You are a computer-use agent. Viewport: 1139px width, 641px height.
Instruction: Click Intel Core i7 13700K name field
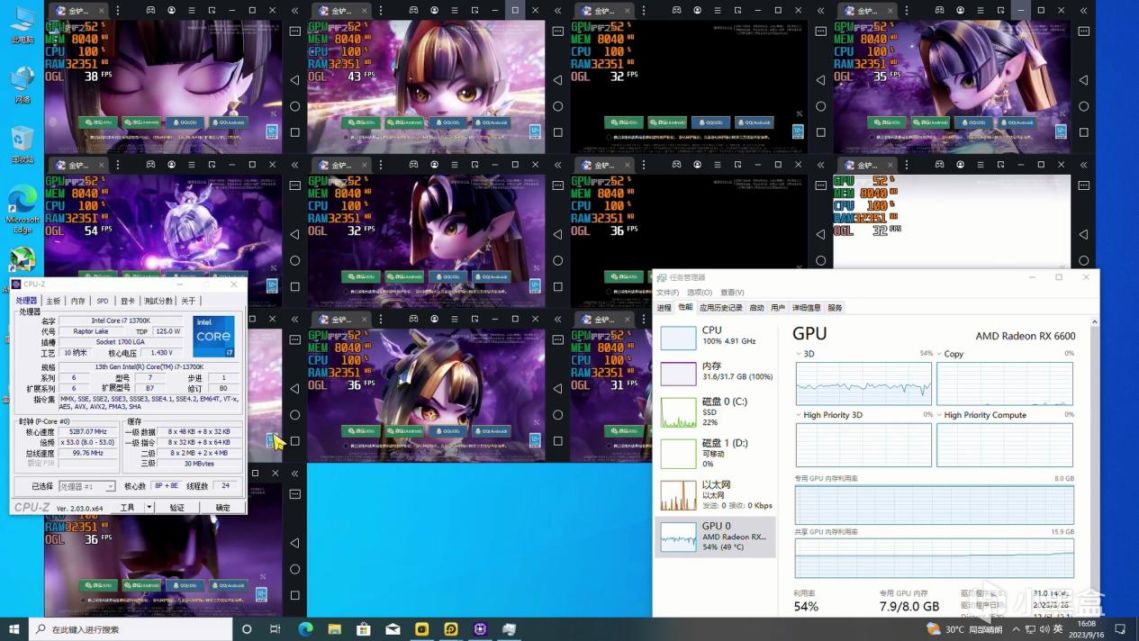(120, 320)
